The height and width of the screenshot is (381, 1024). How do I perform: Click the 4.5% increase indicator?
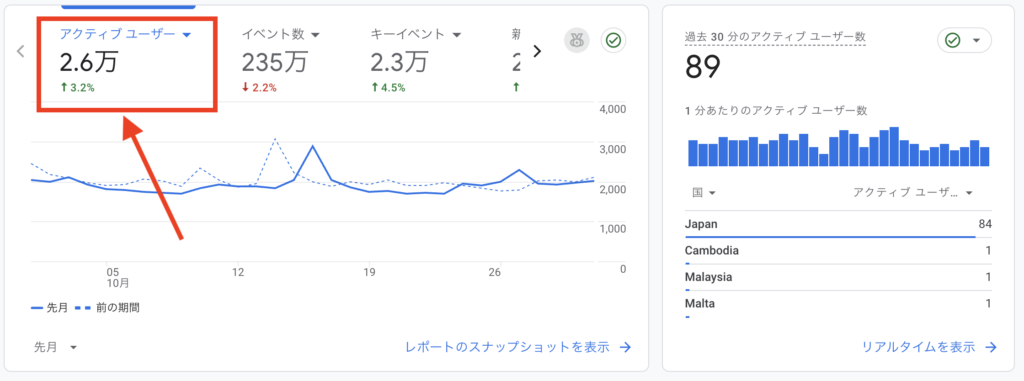(388, 87)
